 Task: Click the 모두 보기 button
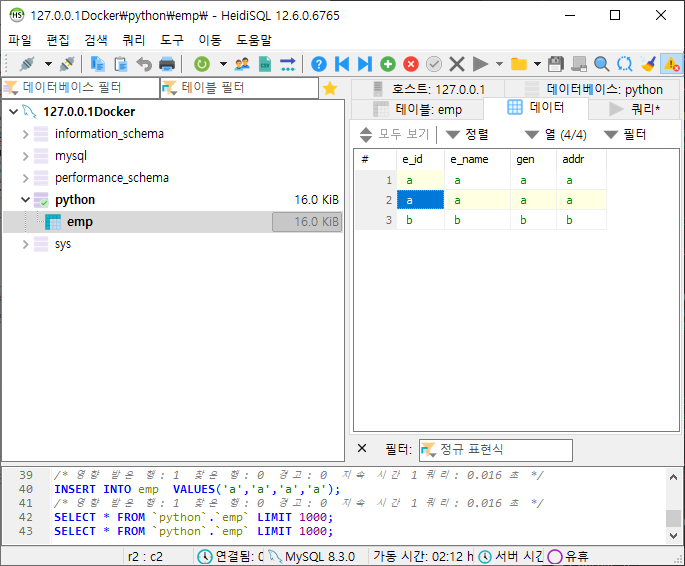[394, 134]
